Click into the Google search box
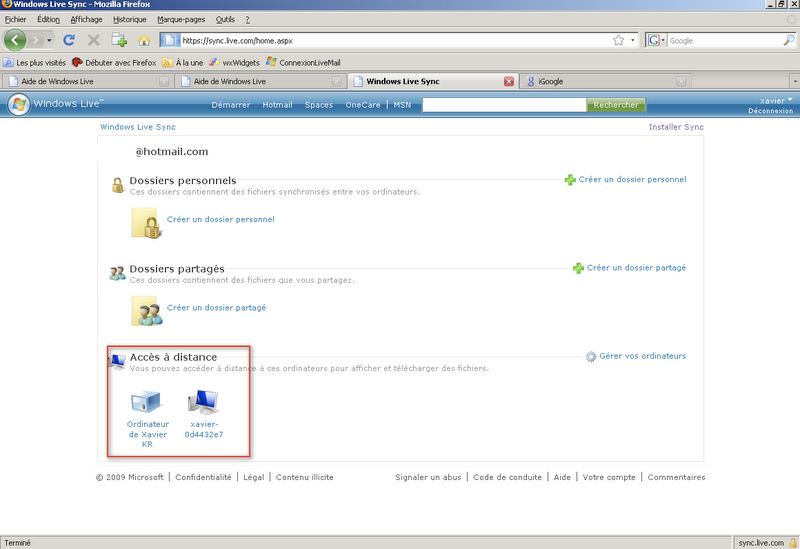The height and width of the screenshot is (549, 800). pyautogui.click(x=724, y=40)
